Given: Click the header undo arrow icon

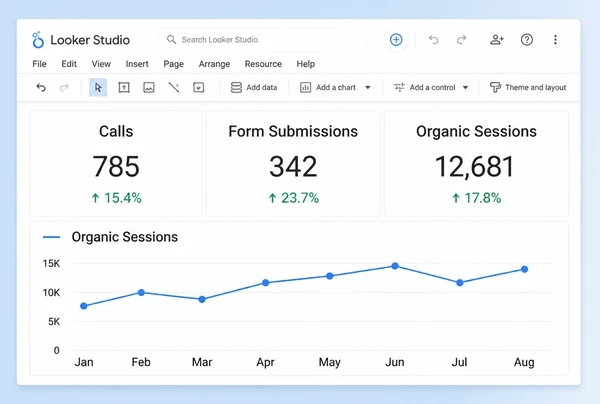Looking at the screenshot, I should pos(434,39).
